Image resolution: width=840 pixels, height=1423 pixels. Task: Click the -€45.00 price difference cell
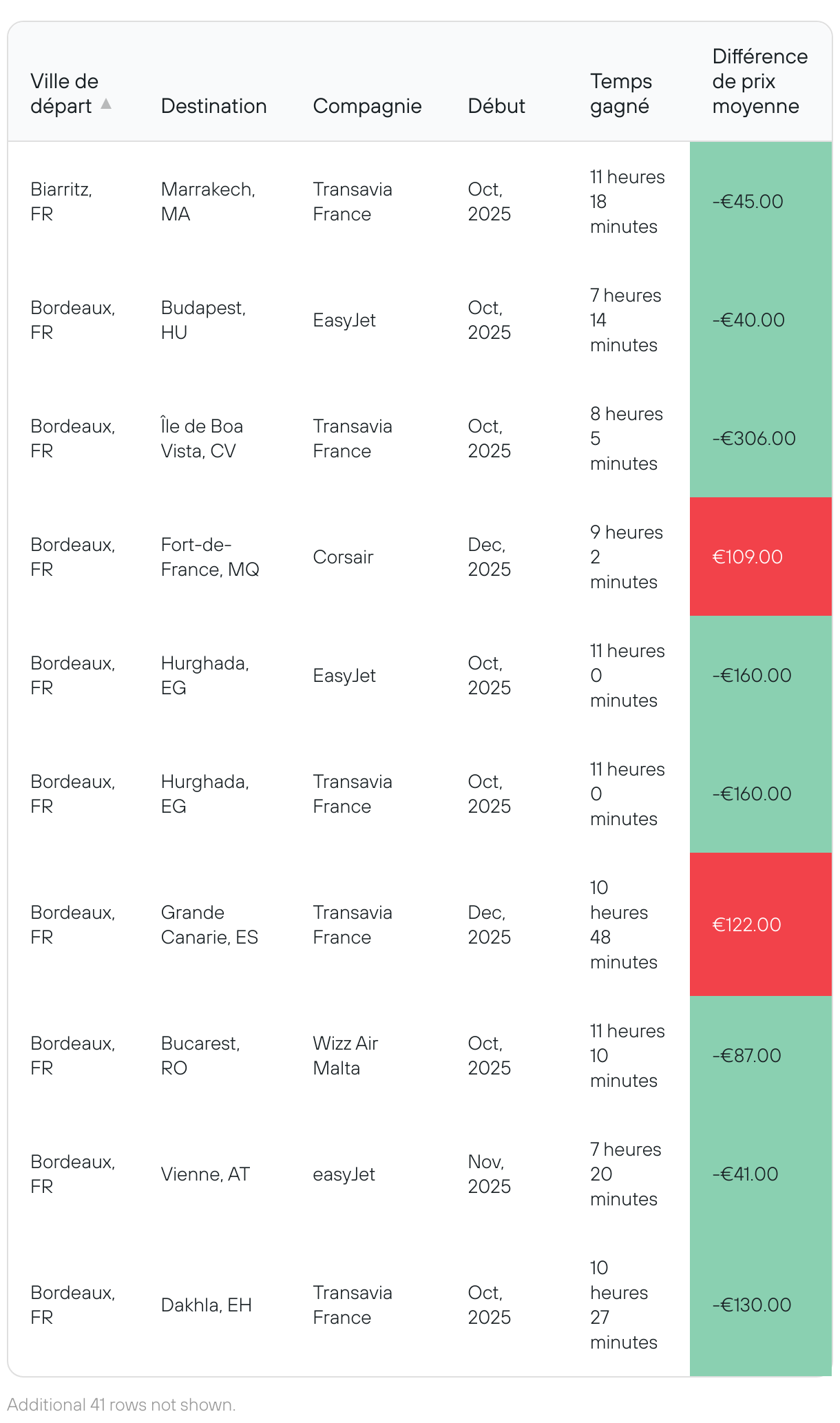pyautogui.click(x=761, y=201)
